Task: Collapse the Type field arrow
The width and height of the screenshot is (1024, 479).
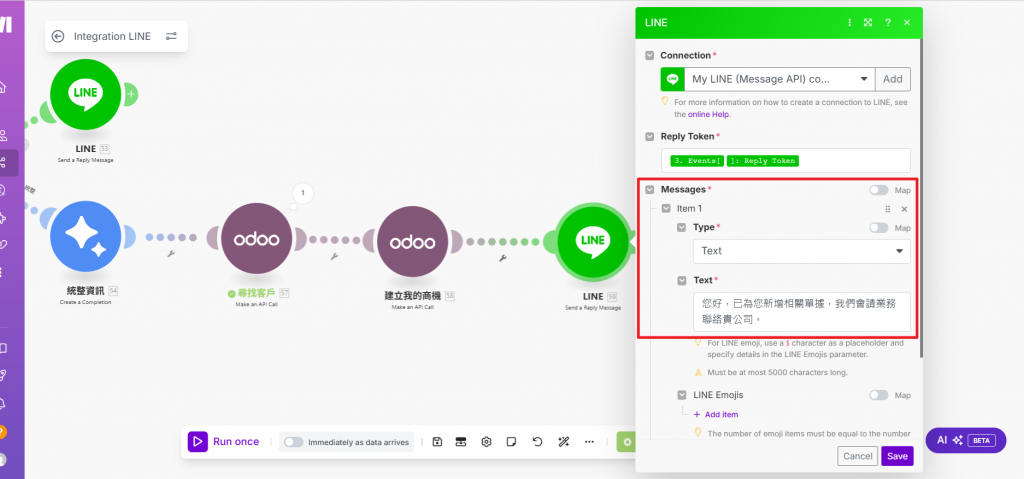Action: (x=681, y=227)
